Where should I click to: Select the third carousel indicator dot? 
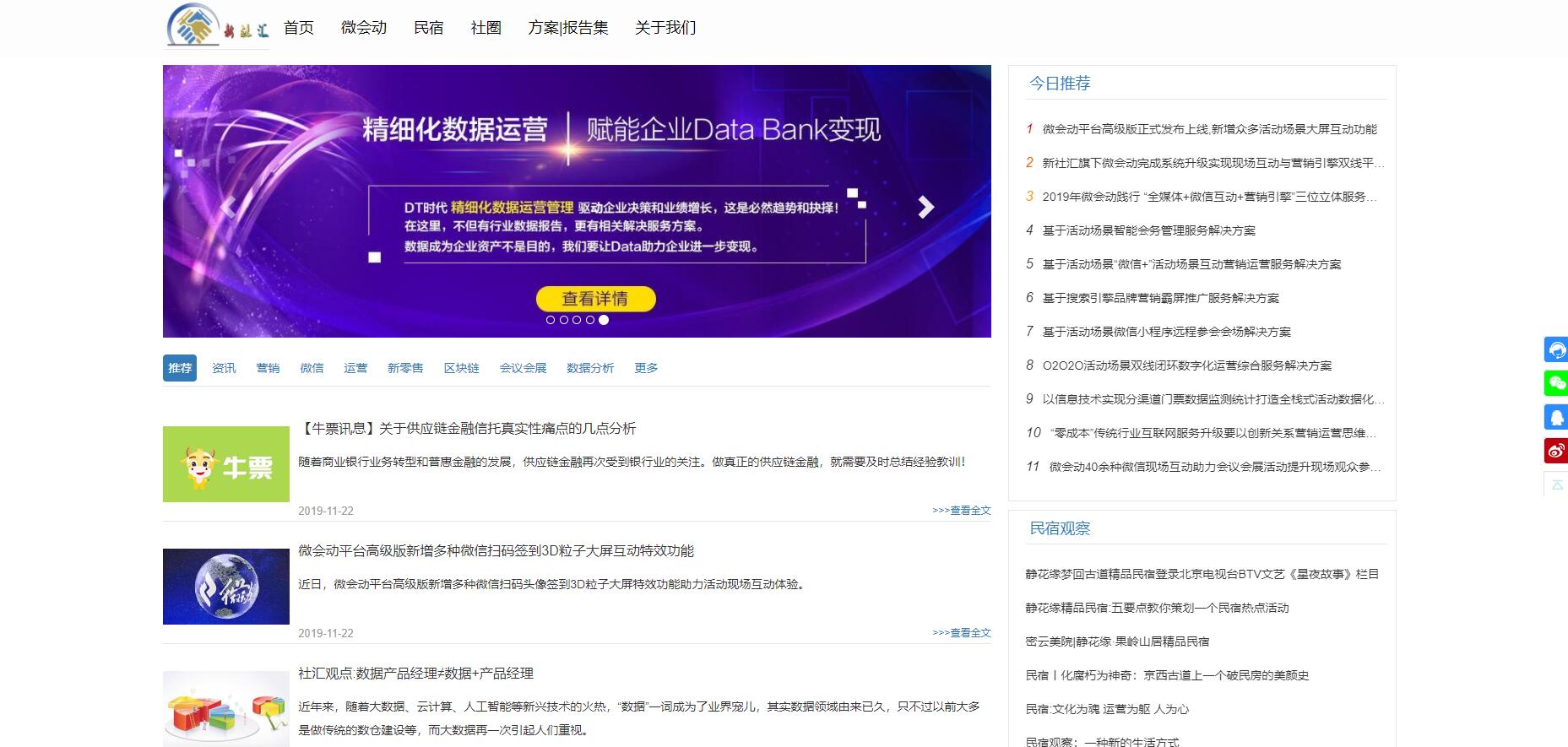(x=577, y=320)
